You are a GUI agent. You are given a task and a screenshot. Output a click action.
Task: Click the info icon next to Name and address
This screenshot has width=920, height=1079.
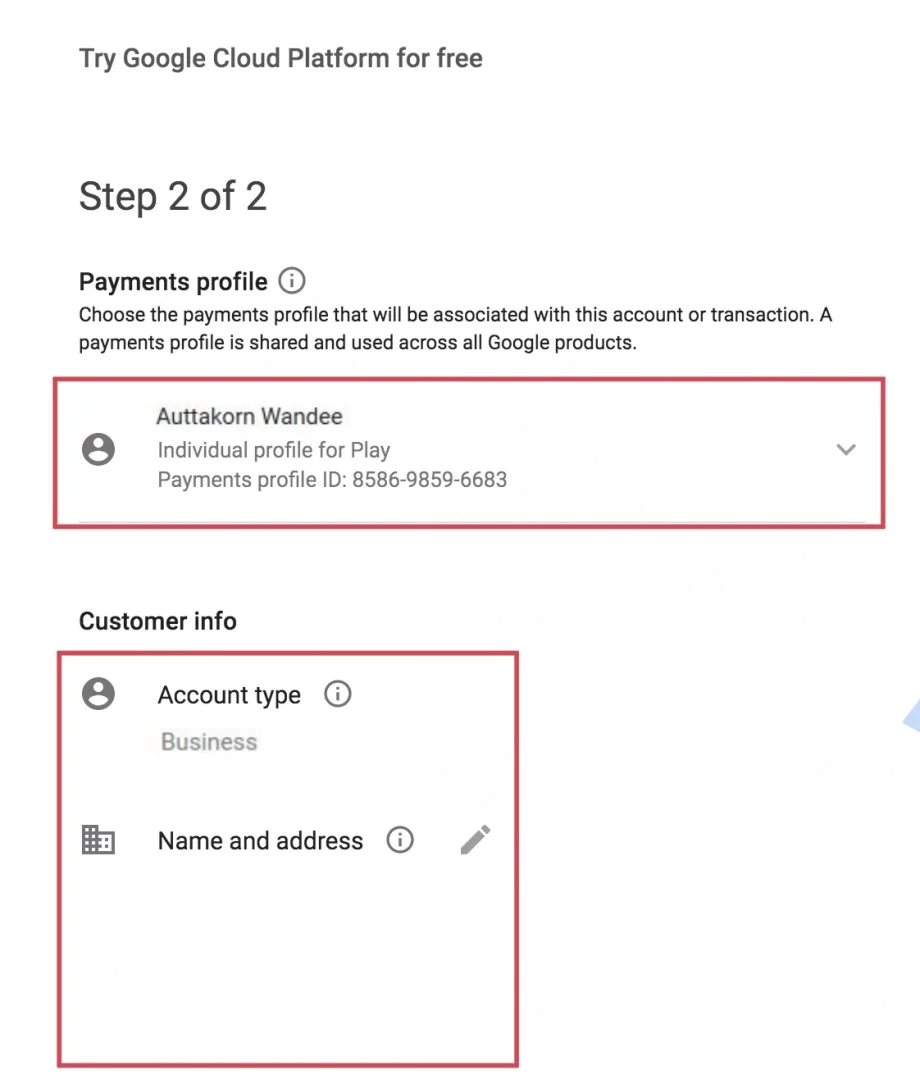click(400, 840)
